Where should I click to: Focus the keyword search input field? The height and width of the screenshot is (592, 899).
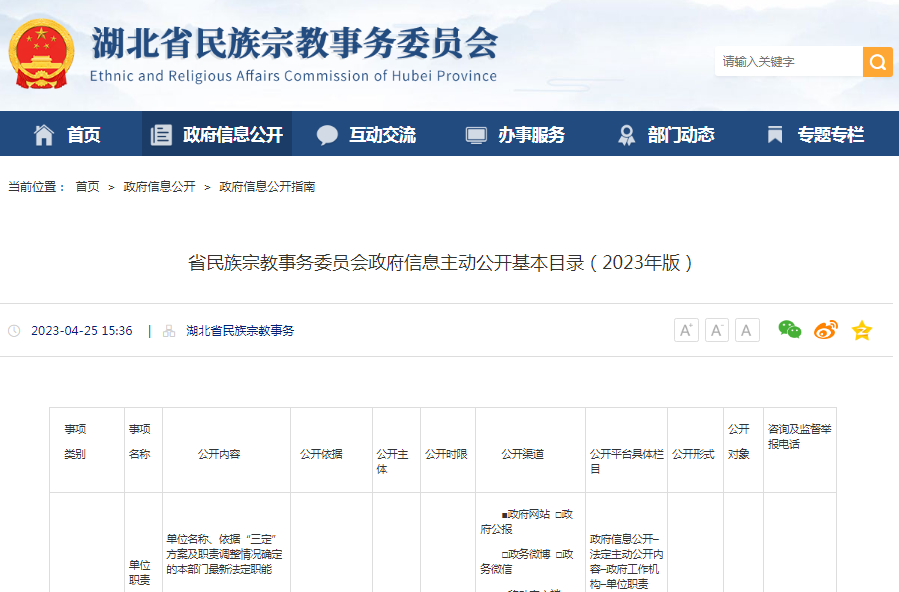787,62
